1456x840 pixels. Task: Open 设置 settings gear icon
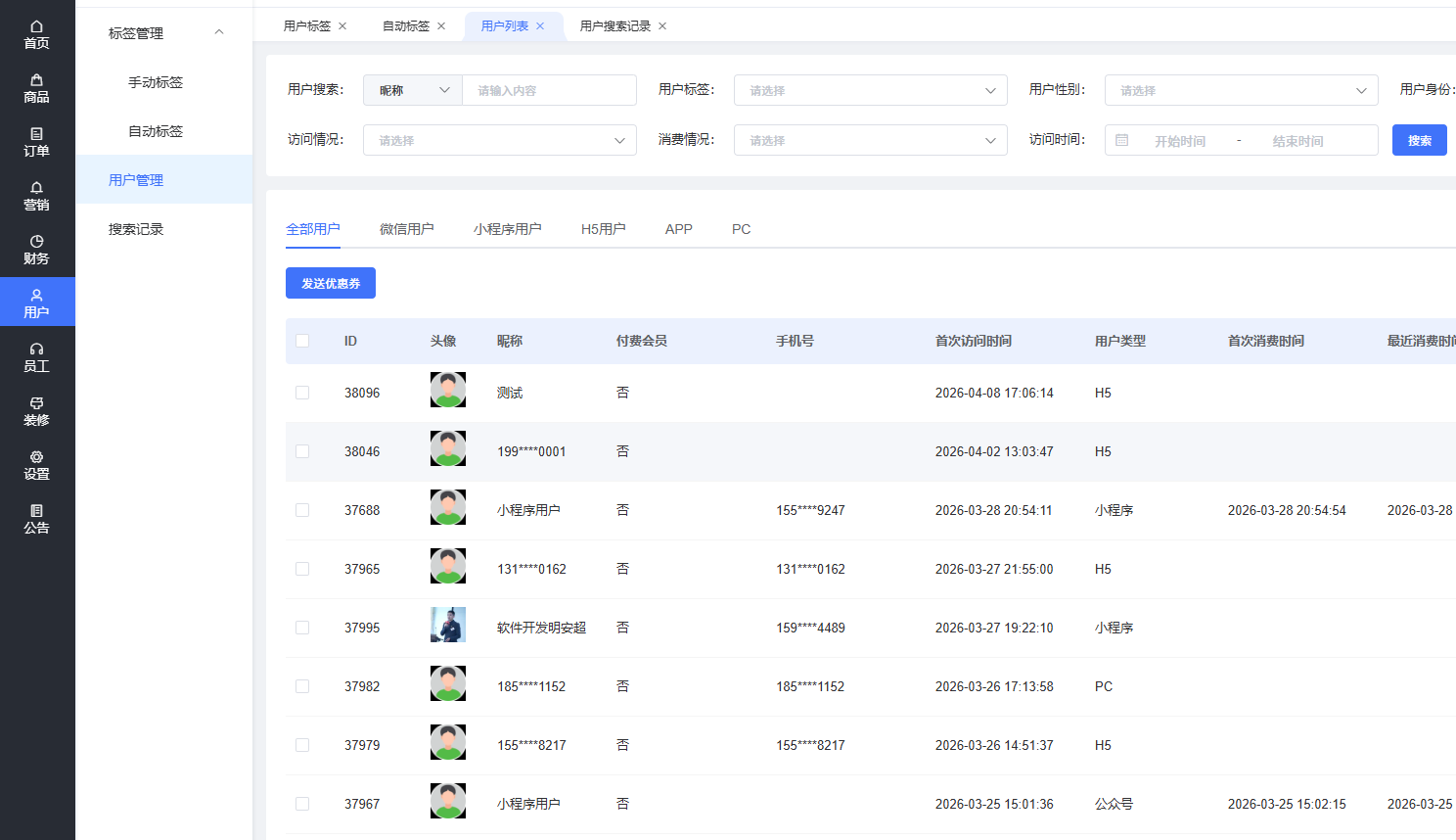point(36,457)
